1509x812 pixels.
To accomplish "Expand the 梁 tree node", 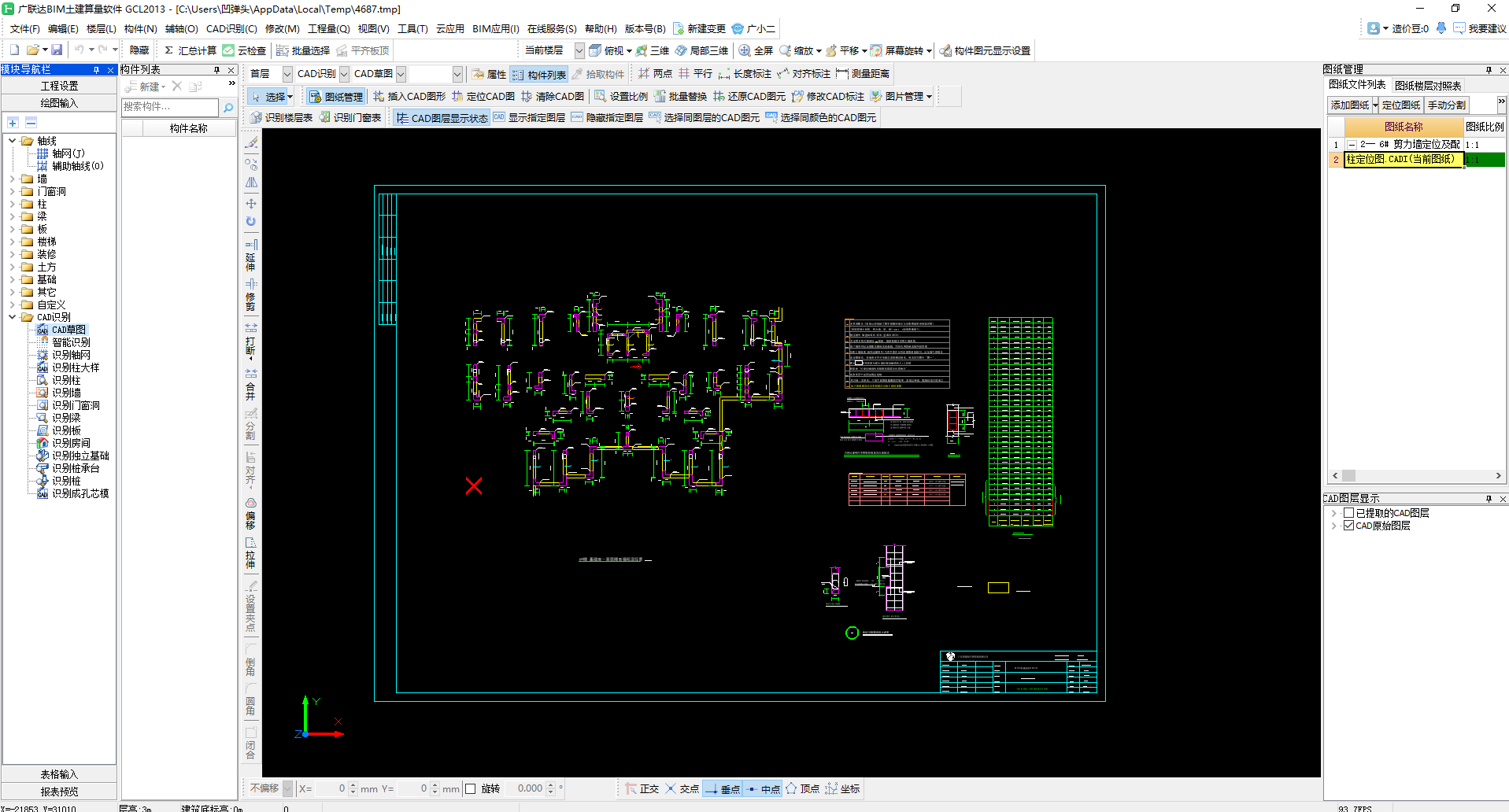I will tap(13, 217).
